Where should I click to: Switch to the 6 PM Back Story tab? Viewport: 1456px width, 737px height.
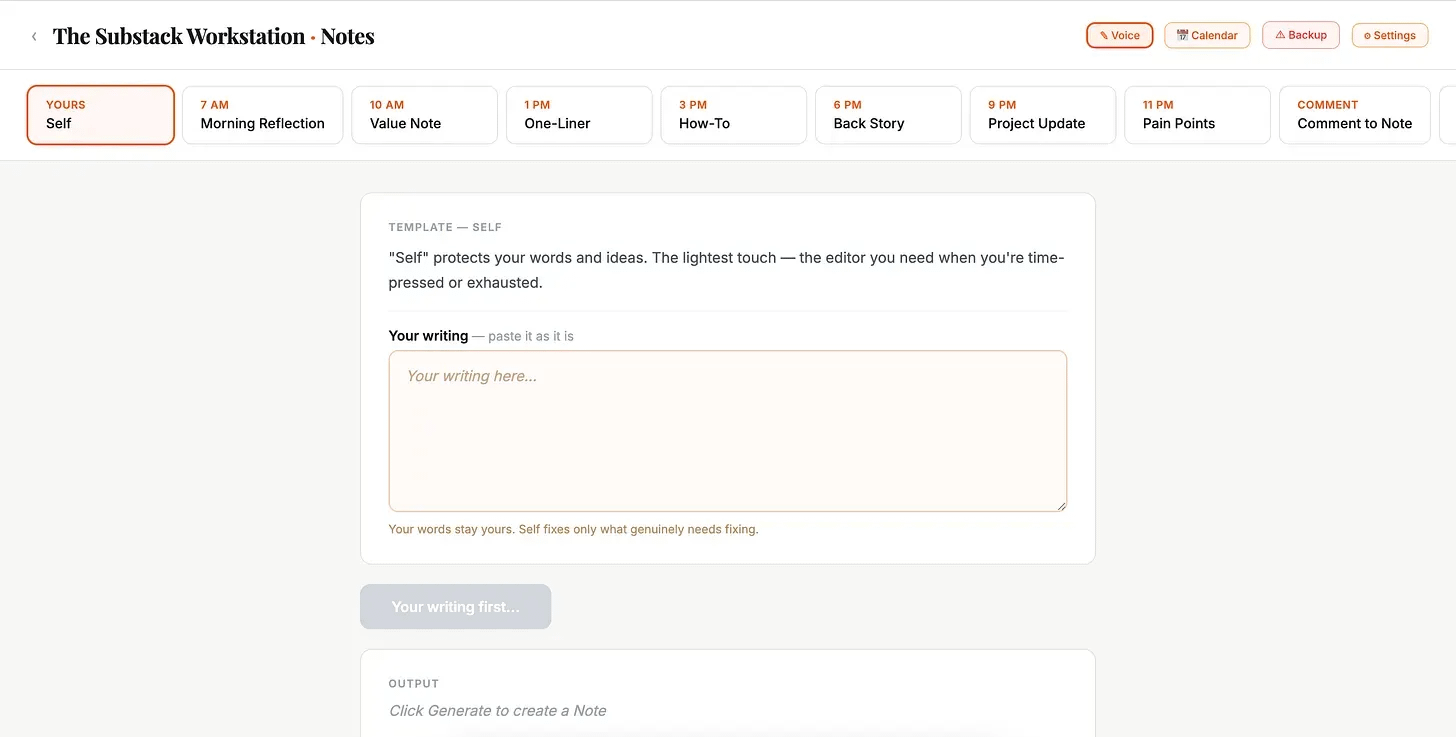[888, 115]
